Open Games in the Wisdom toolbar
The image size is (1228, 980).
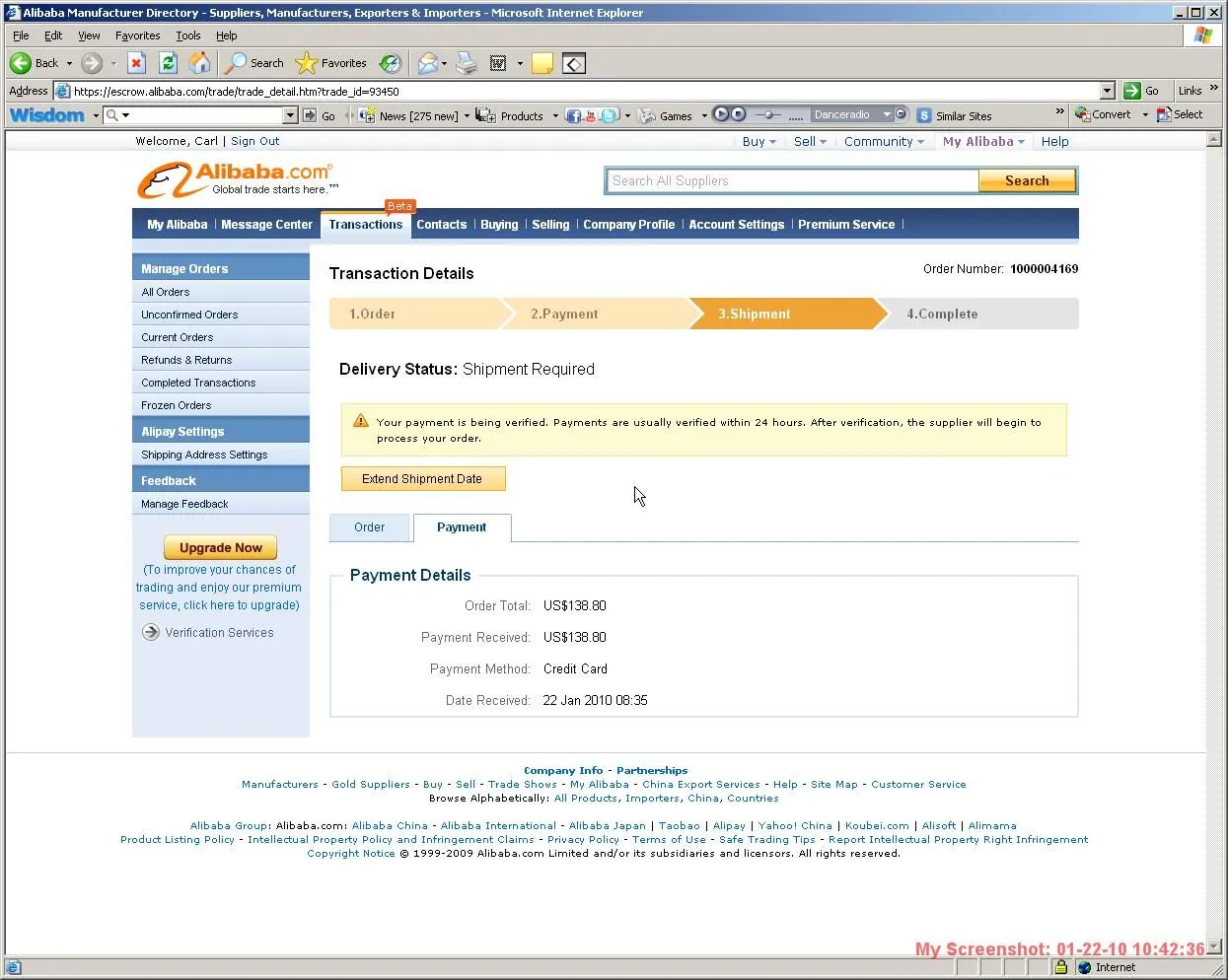tap(666, 115)
